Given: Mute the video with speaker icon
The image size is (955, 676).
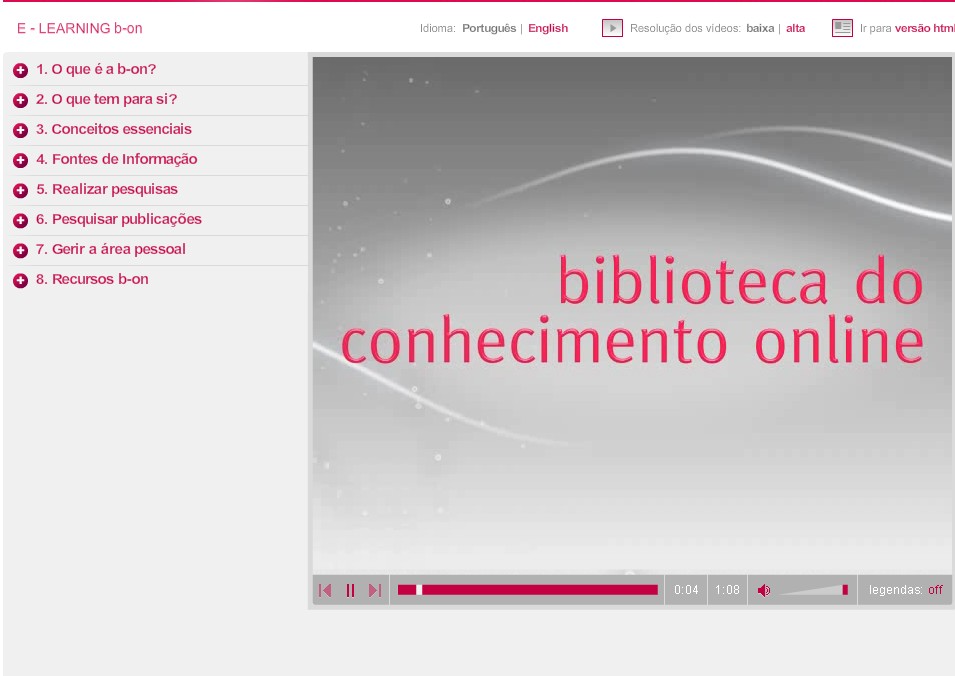Looking at the screenshot, I should (764, 590).
